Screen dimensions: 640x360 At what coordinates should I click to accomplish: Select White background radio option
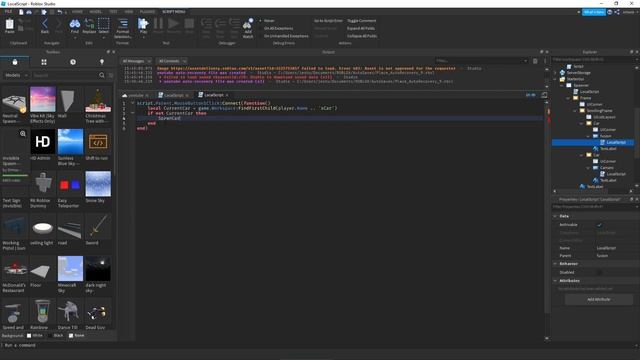pos(35,336)
